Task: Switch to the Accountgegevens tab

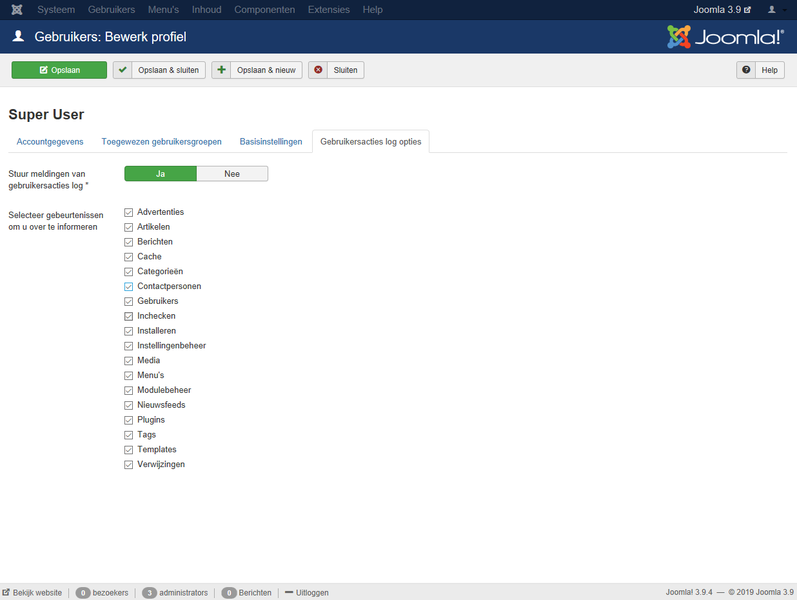Action: click(50, 142)
